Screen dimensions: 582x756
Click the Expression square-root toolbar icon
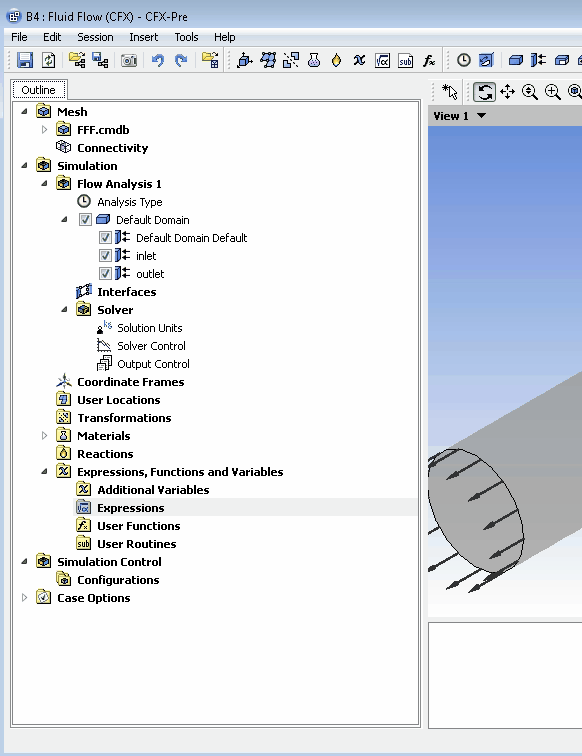click(382, 60)
